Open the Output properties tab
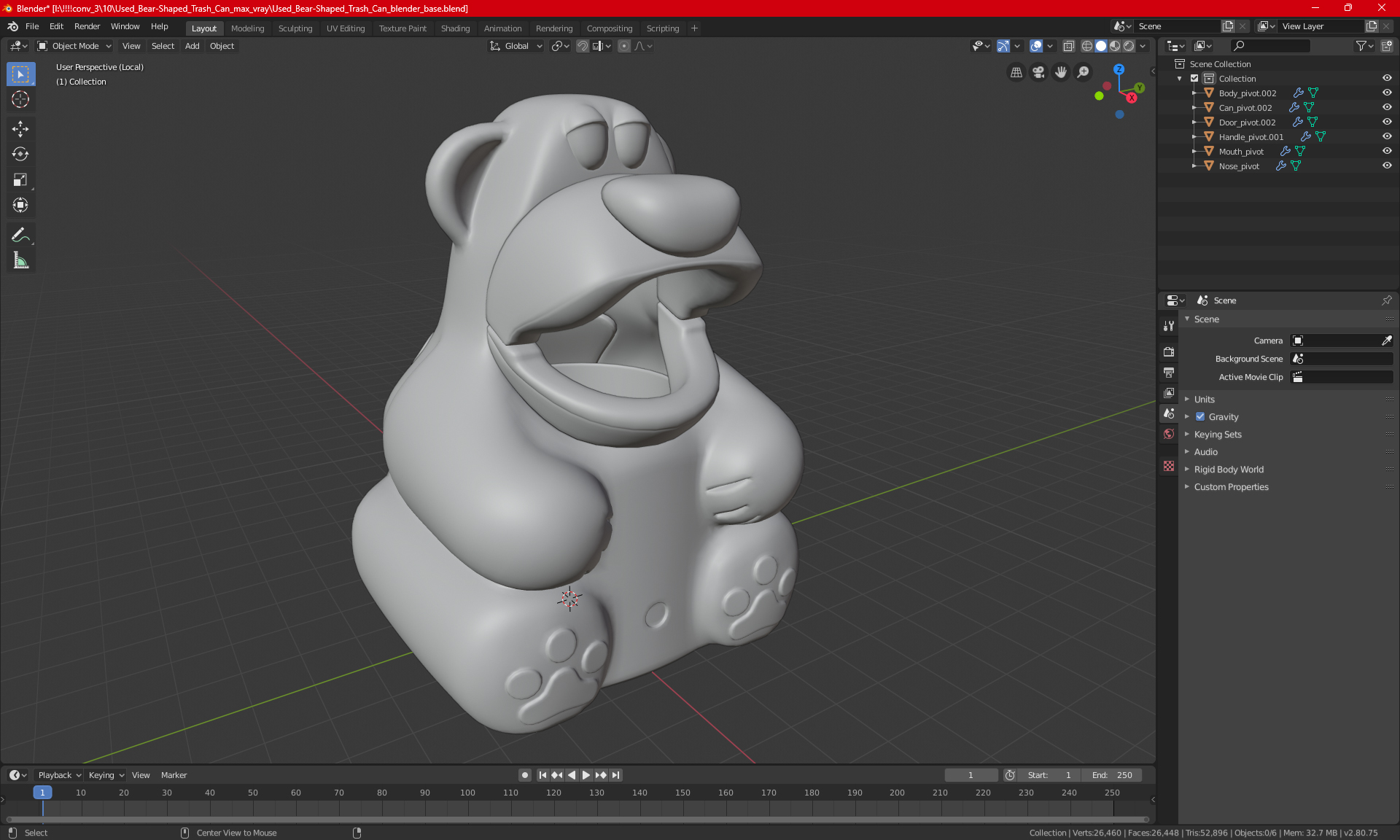 tap(1169, 373)
